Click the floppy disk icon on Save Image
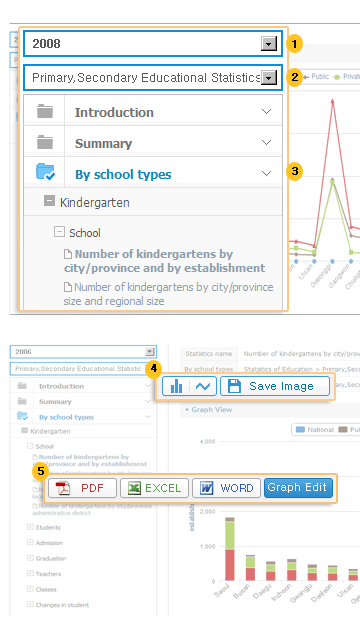360x630 pixels. [x=234, y=386]
